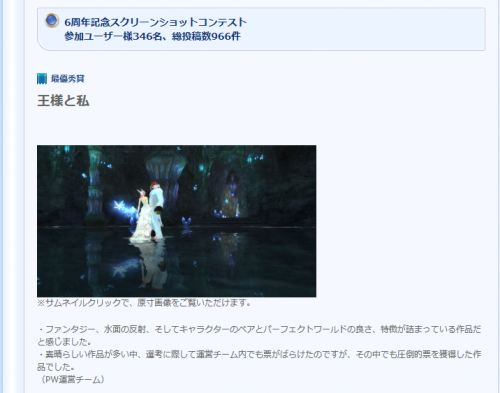Screen dimensions: 500x393
Task: Click the glowing doorway in screenshot's right
Action: pyautogui.click(x=232, y=194)
